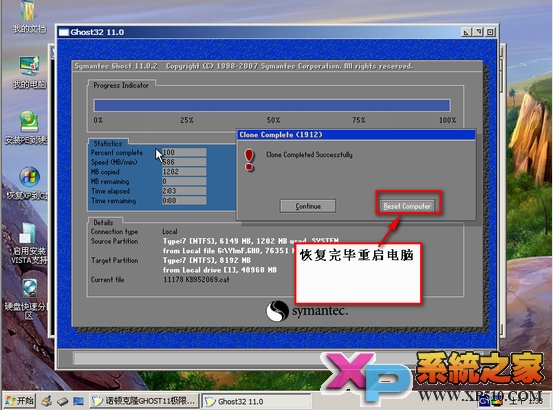Click the colorful display tray icon

pos(497,402)
